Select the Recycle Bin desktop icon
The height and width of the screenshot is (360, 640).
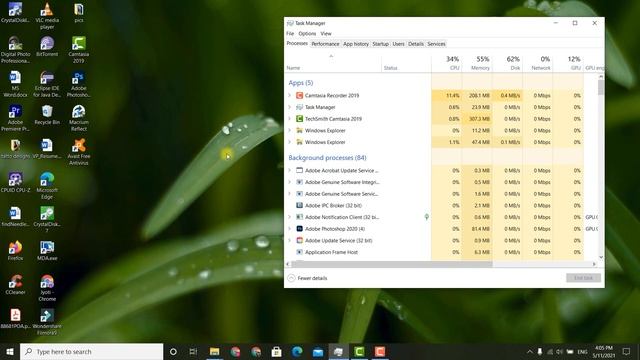pos(47,115)
